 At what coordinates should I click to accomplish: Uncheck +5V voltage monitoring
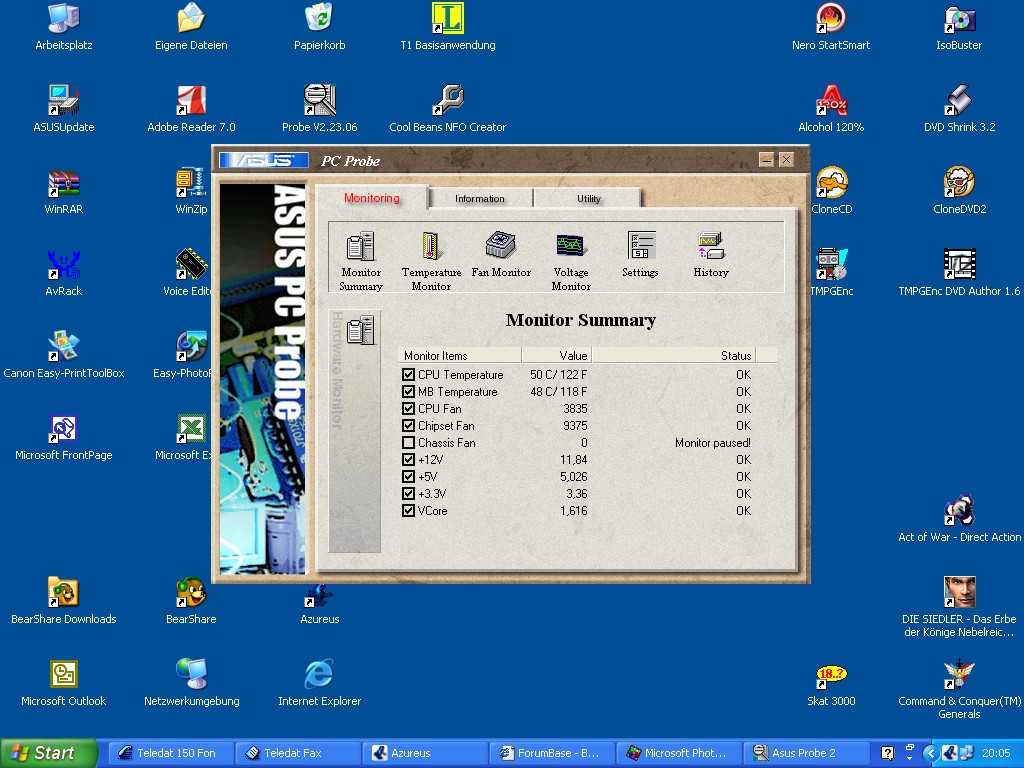(408, 476)
